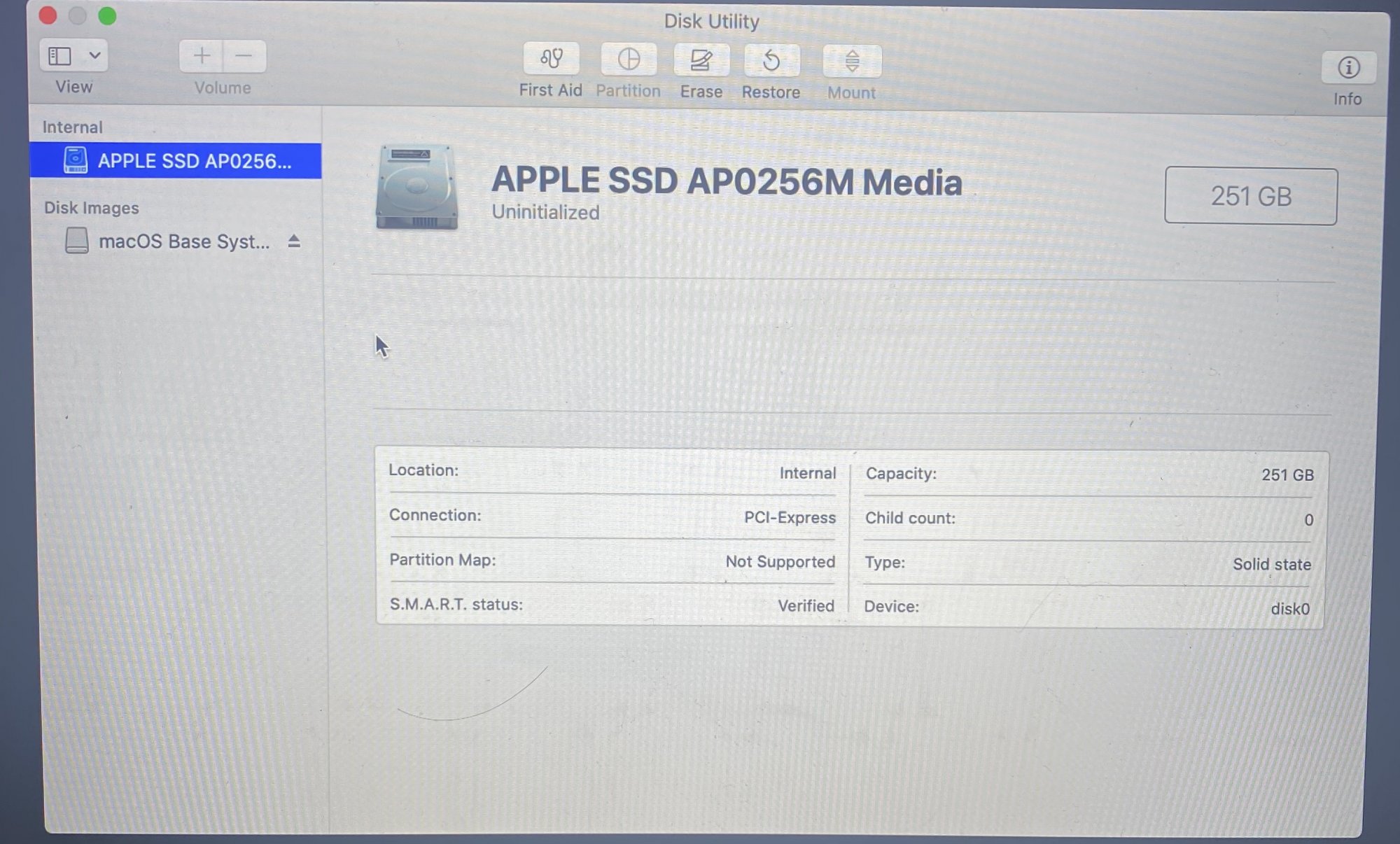
Task: Click the Internal sidebar section header
Action: tap(72, 127)
